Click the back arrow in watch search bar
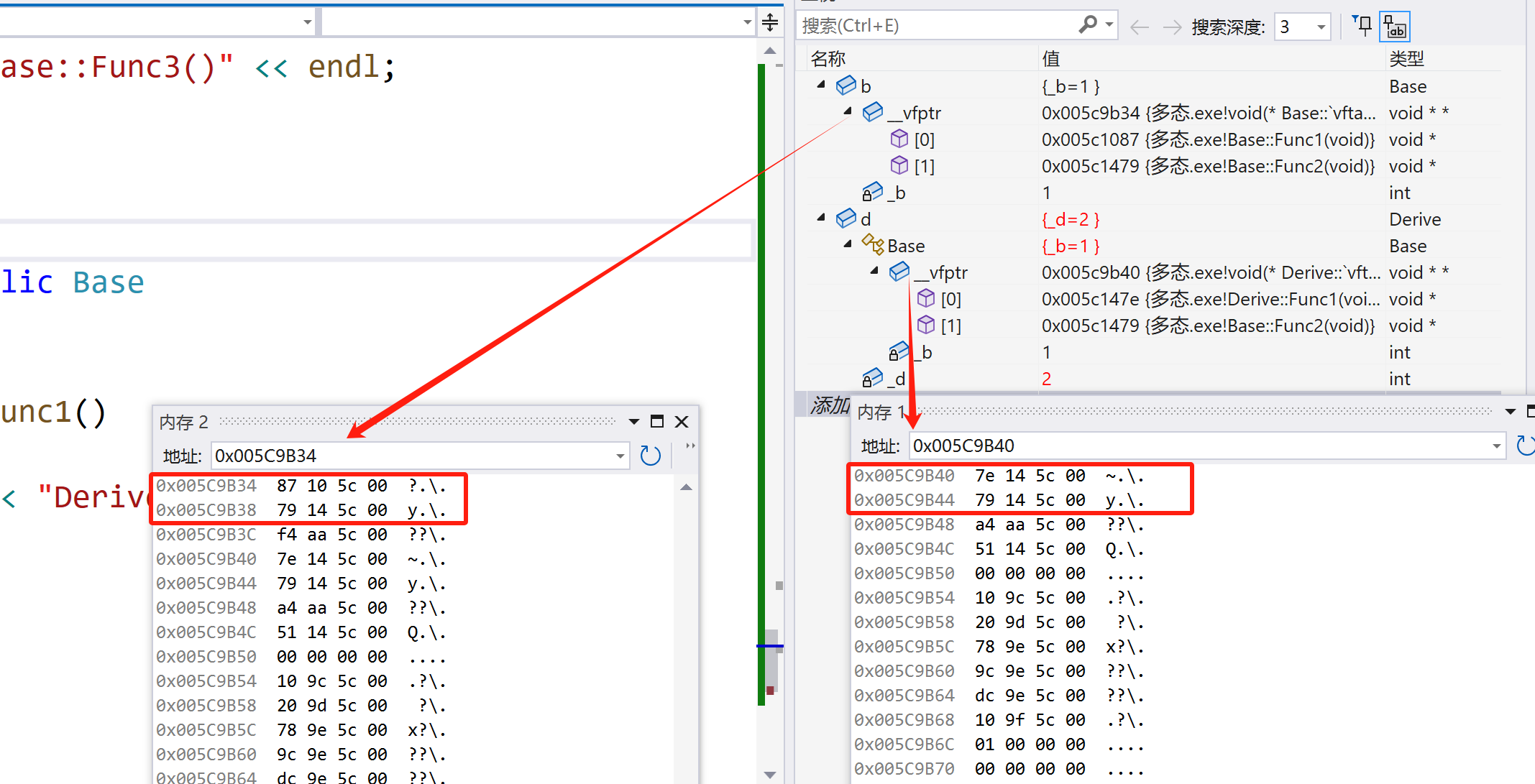 click(x=1139, y=27)
